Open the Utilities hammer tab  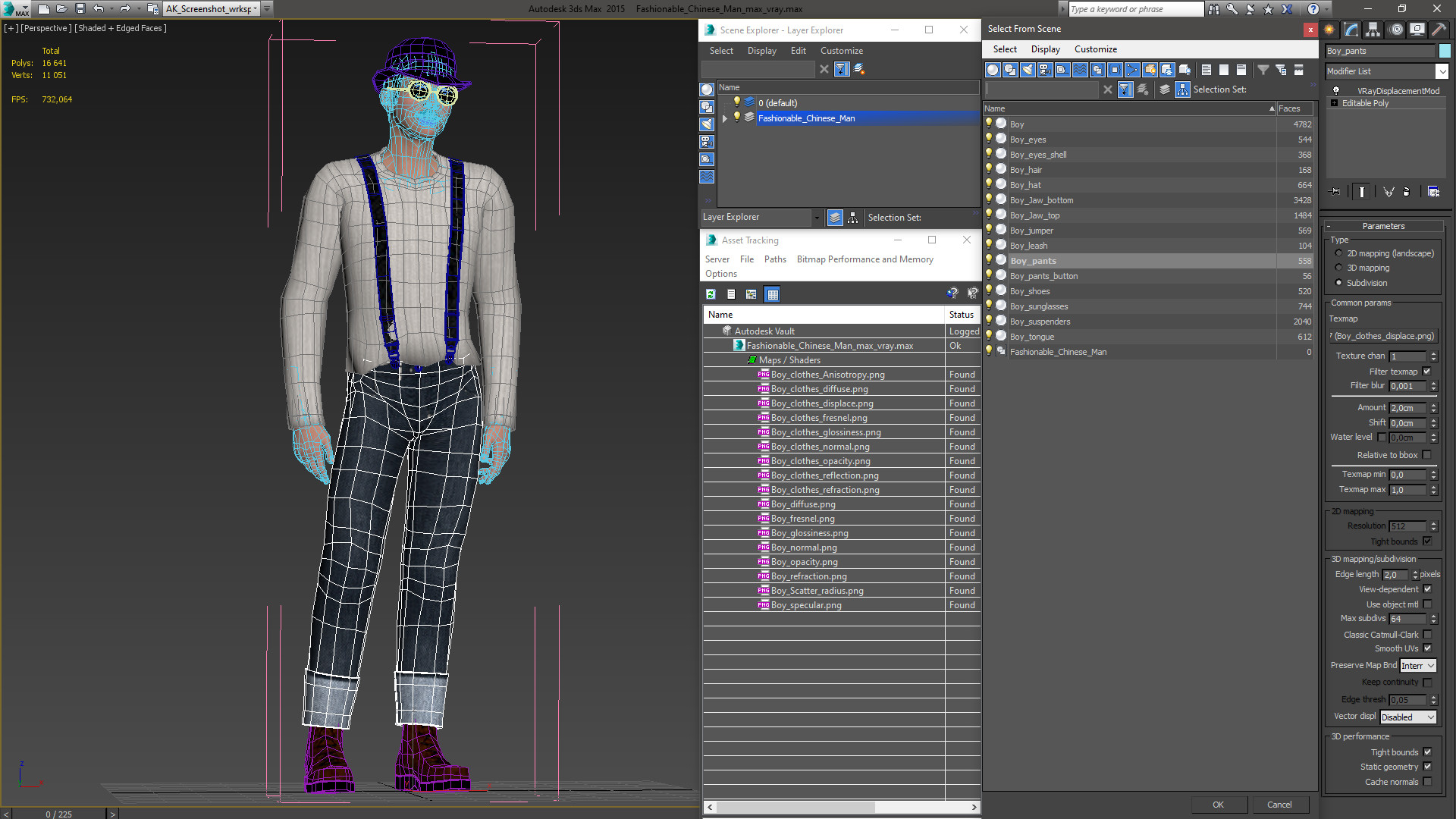[x=1439, y=30]
